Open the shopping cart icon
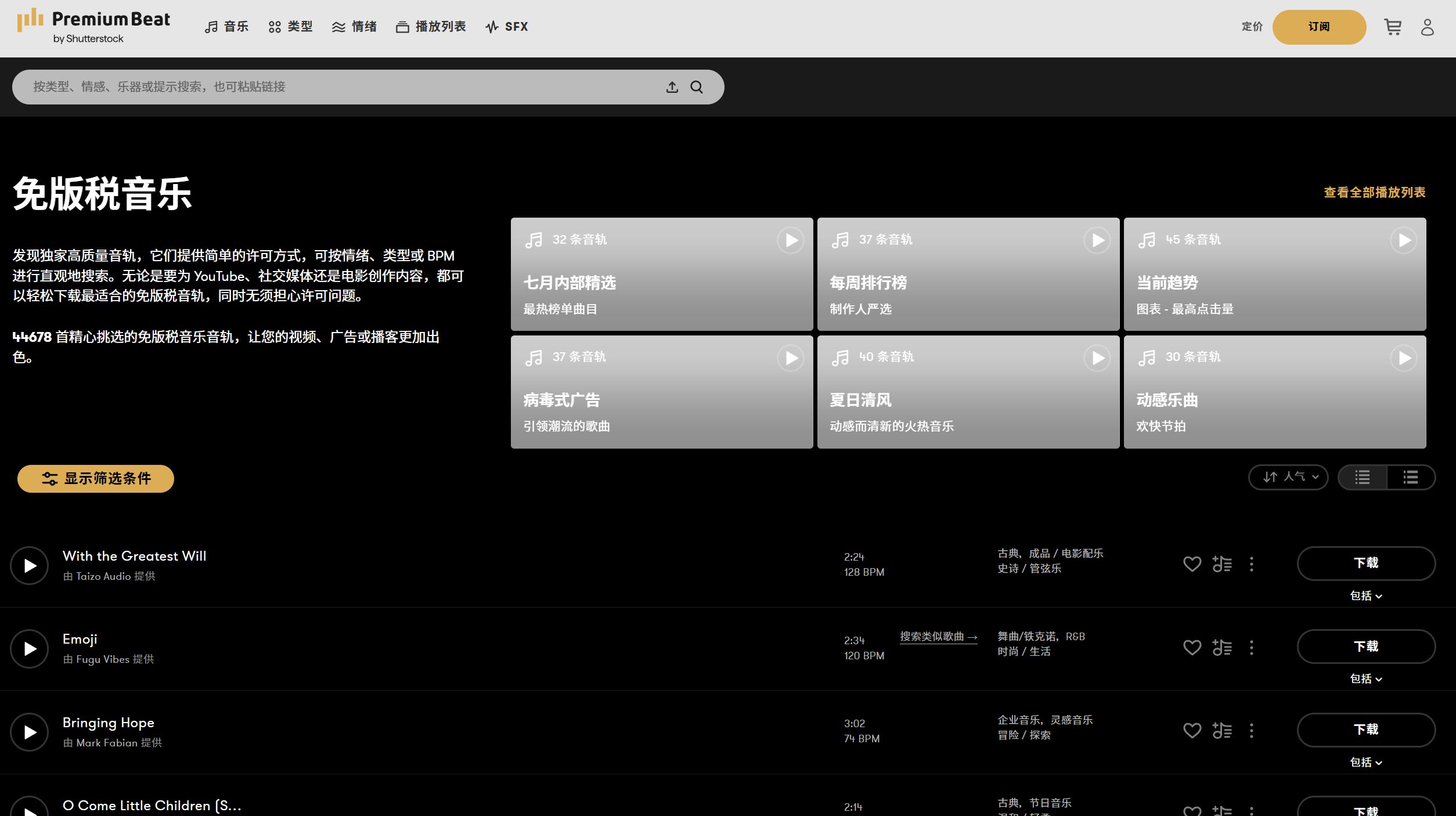The height and width of the screenshot is (816, 1456). [x=1393, y=27]
